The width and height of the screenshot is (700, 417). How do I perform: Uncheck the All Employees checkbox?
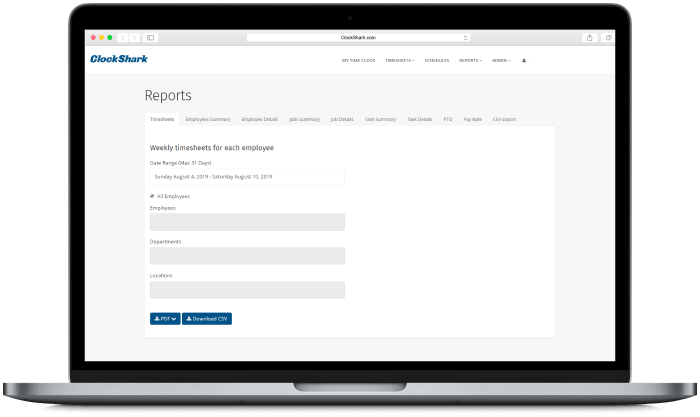coord(152,196)
